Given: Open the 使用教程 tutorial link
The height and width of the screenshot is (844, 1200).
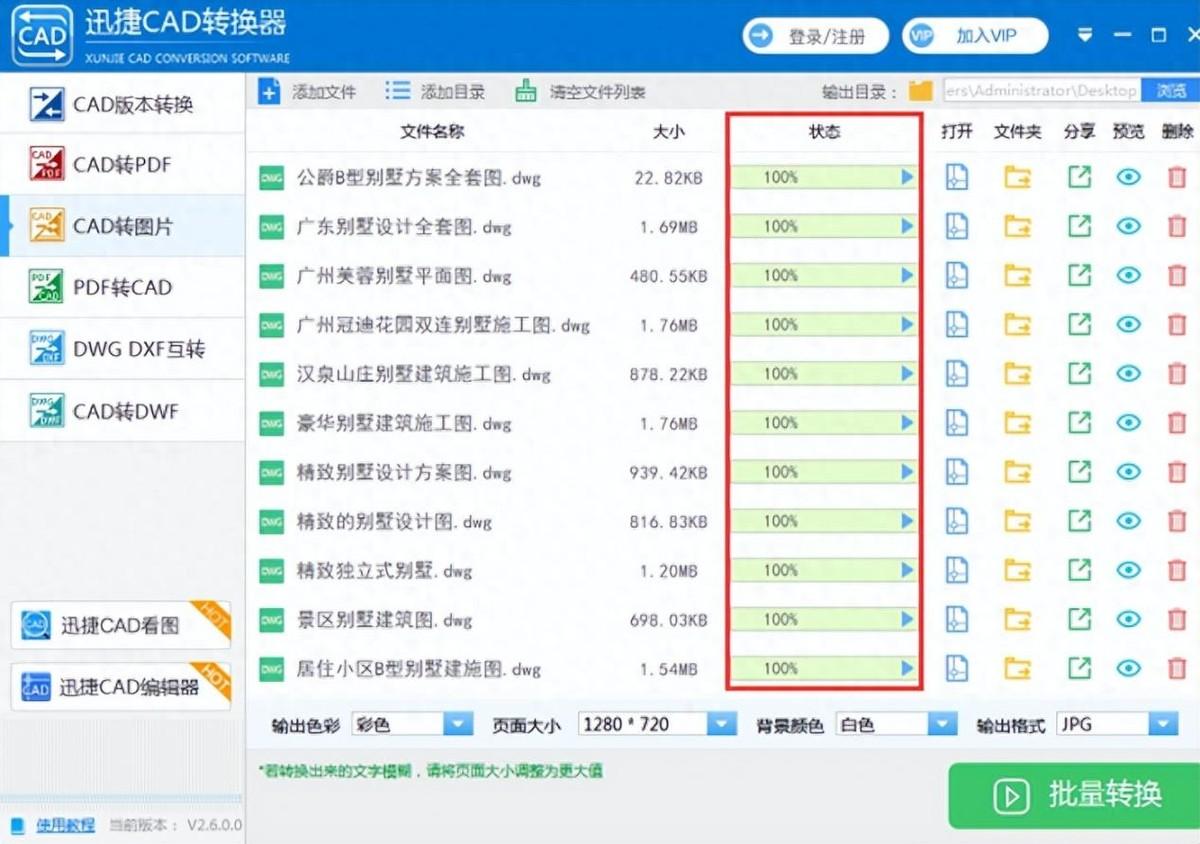Looking at the screenshot, I should pos(66,825).
